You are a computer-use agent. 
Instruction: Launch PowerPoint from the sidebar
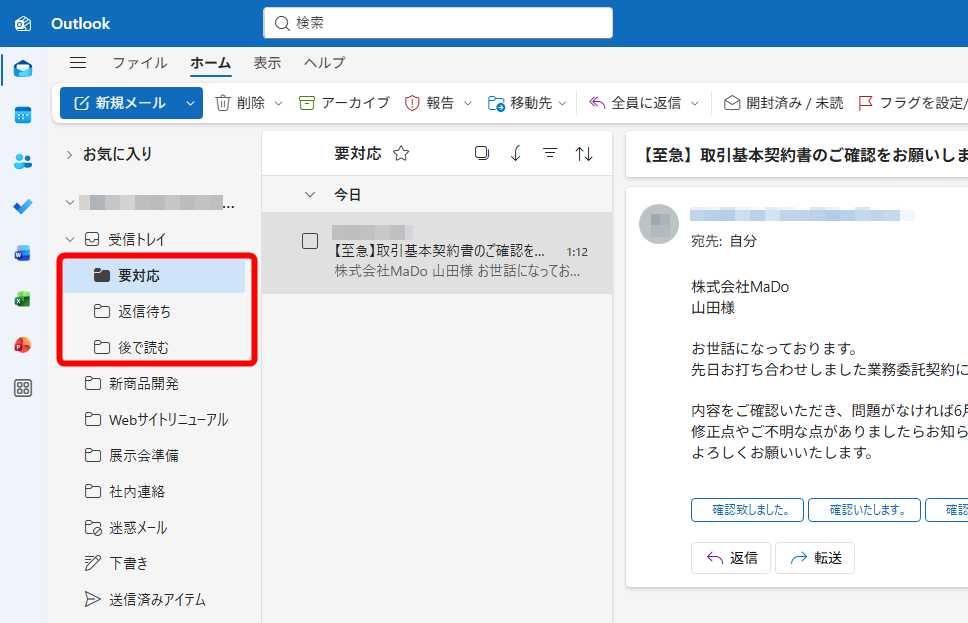(x=23, y=345)
